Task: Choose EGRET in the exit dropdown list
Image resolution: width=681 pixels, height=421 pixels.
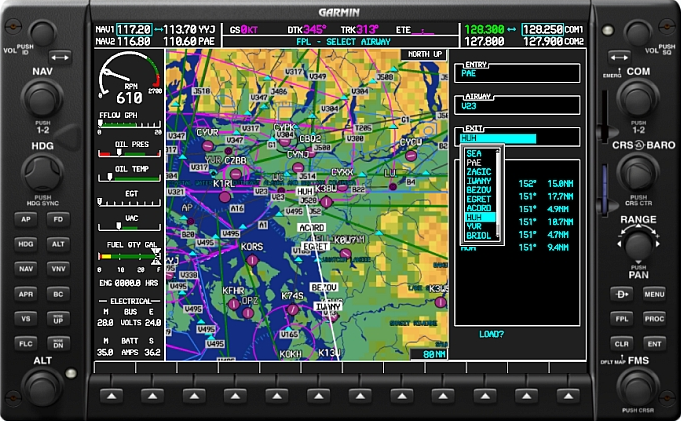Action: [479, 198]
